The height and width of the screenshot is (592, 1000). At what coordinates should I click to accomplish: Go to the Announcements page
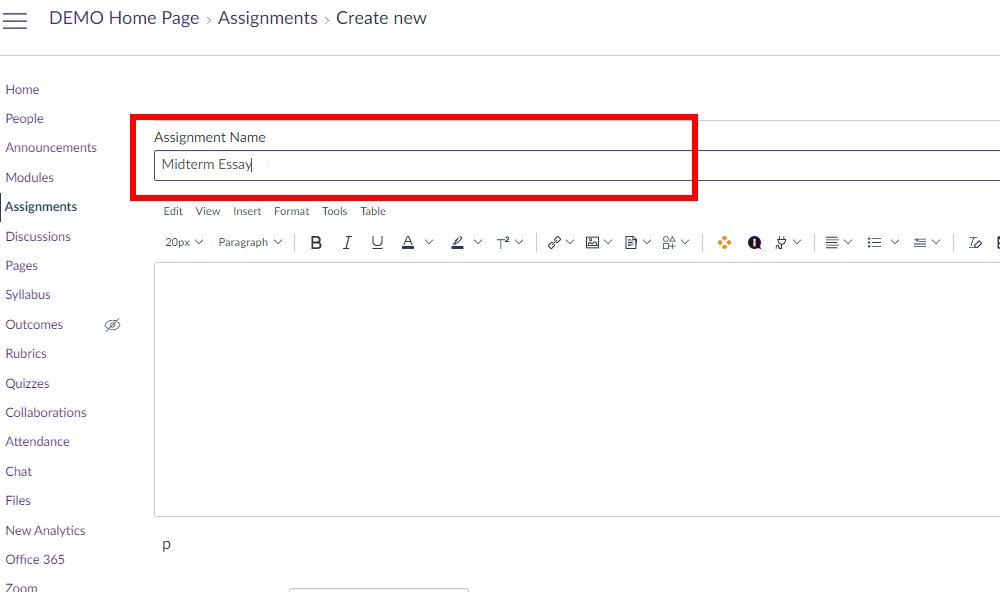(51, 147)
